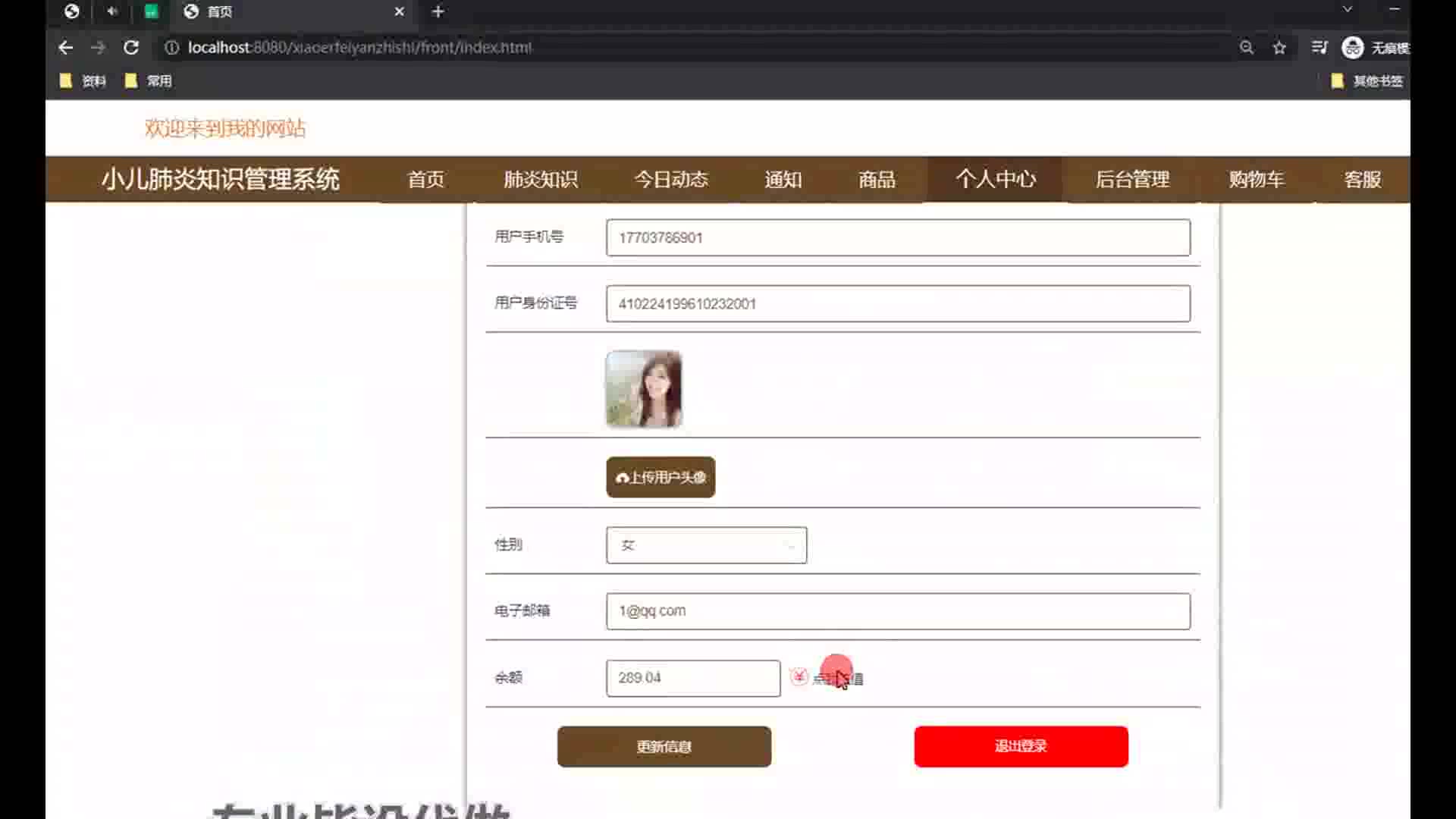
Task: Reload the page with refresh icon
Action: (131, 48)
